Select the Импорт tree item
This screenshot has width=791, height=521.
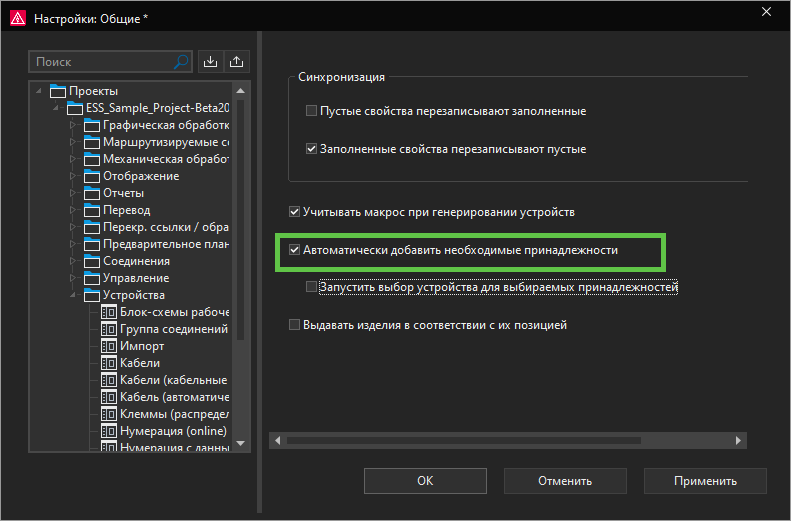click(x=142, y=346)
